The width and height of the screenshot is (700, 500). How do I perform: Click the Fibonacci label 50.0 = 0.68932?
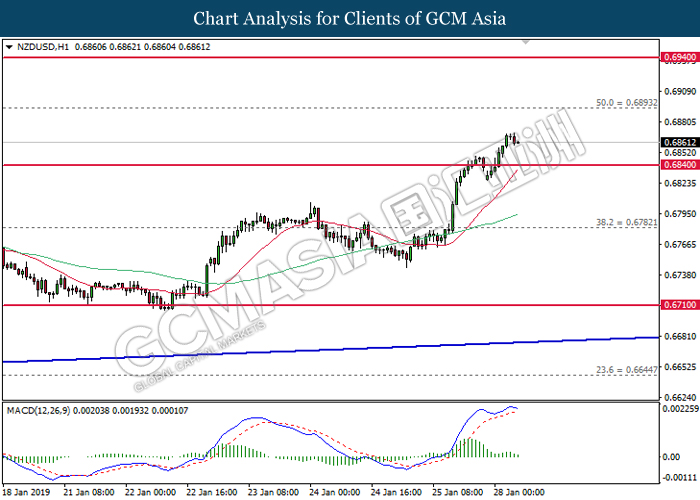click(627, 103)
